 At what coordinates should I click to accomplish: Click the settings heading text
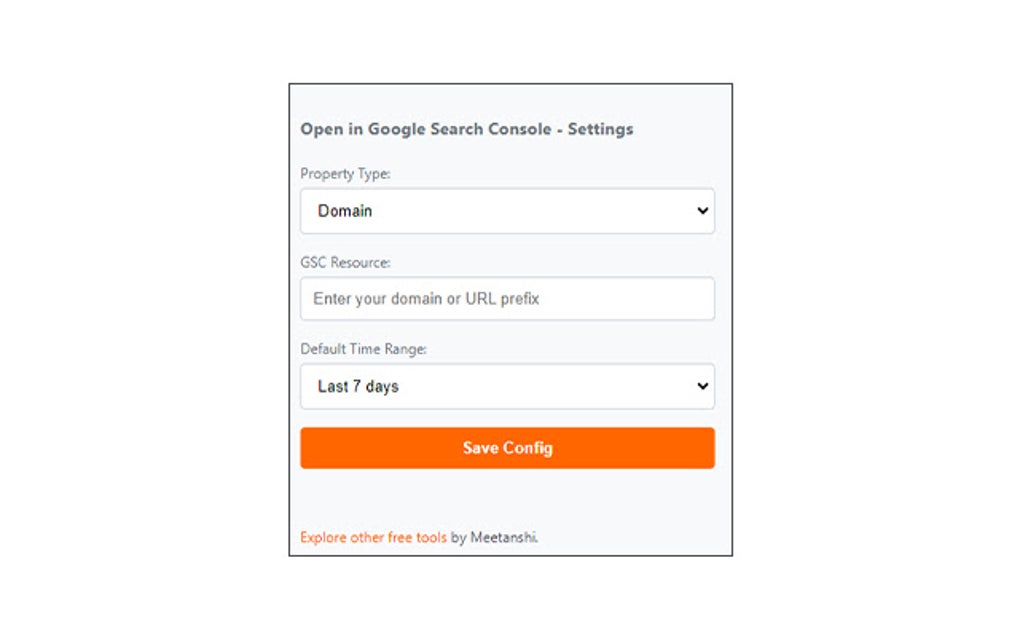tap(466, 129)
